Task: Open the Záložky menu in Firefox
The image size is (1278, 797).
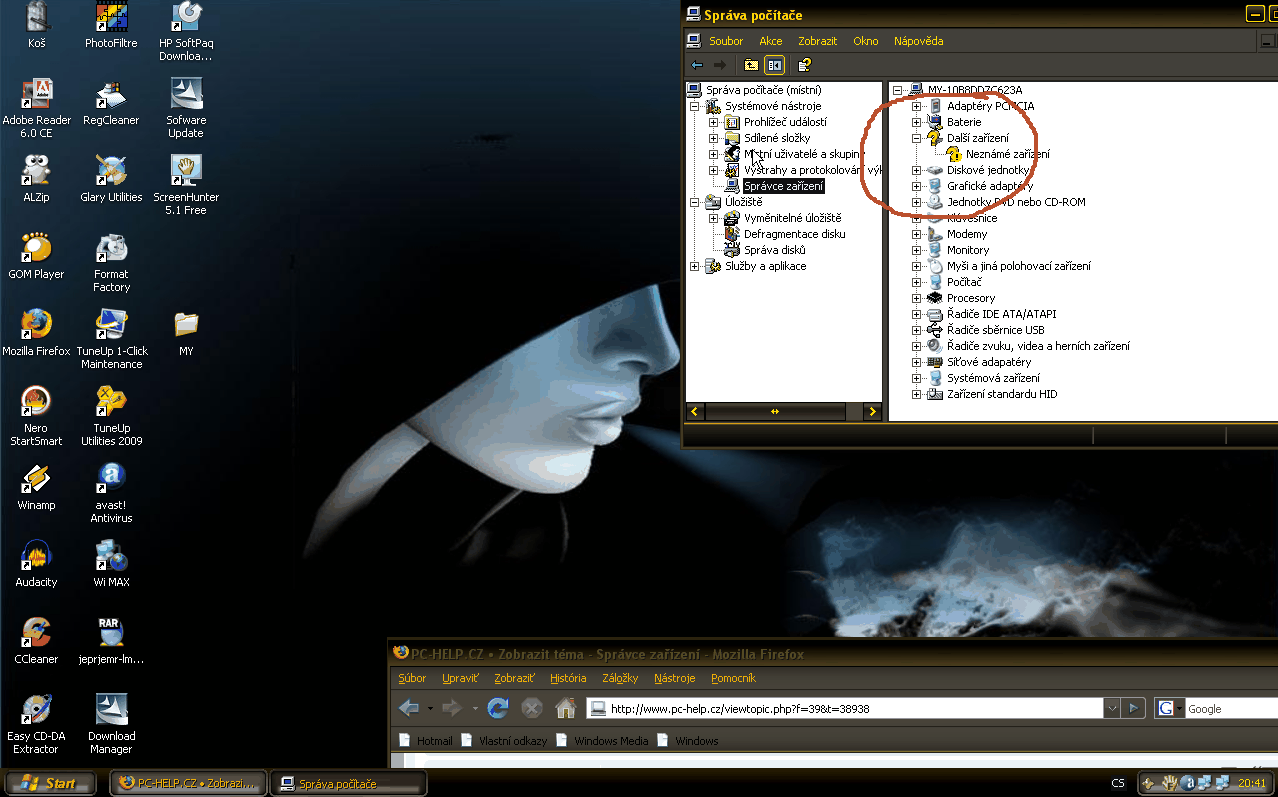Action: 620,678
